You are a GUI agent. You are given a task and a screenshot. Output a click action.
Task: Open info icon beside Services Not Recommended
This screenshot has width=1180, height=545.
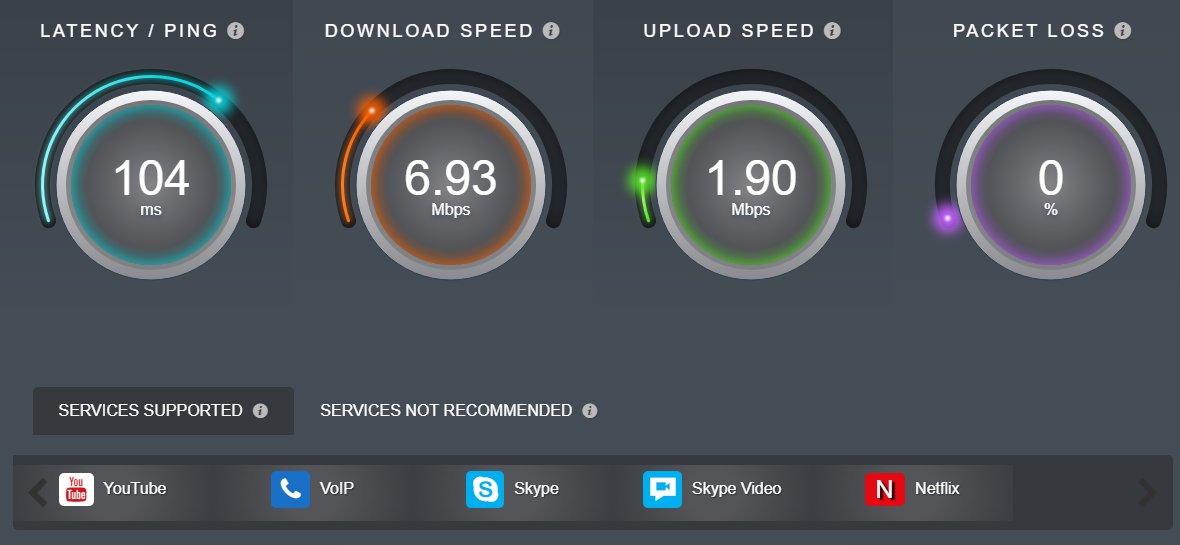[590, 411]
